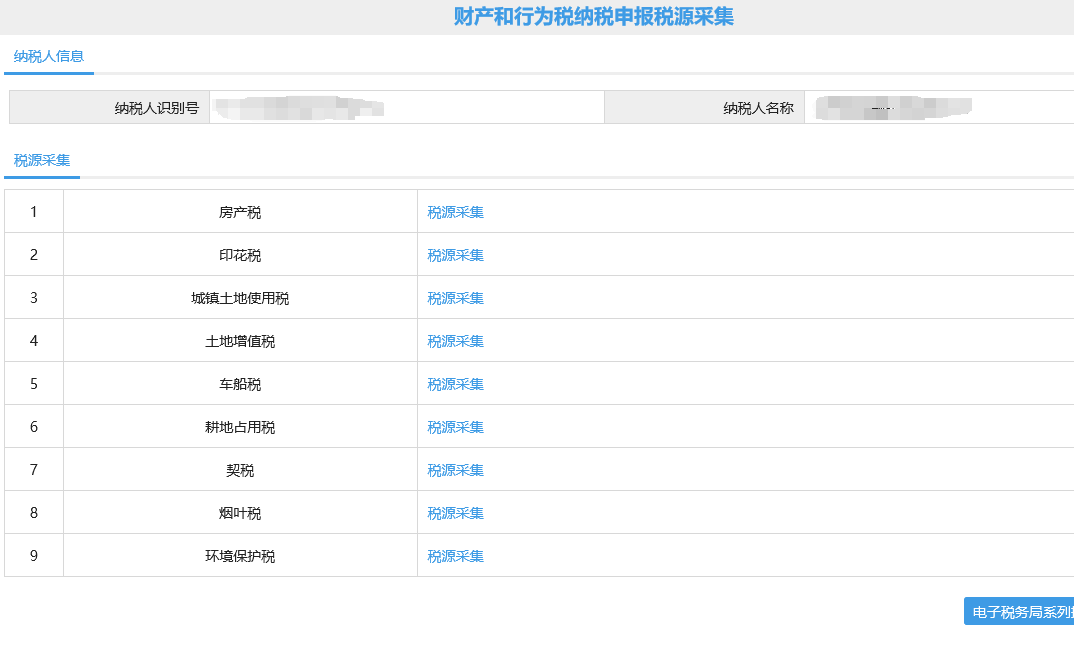Click the 车船税 name cell
1074x646 pixels.
[240, 384]
